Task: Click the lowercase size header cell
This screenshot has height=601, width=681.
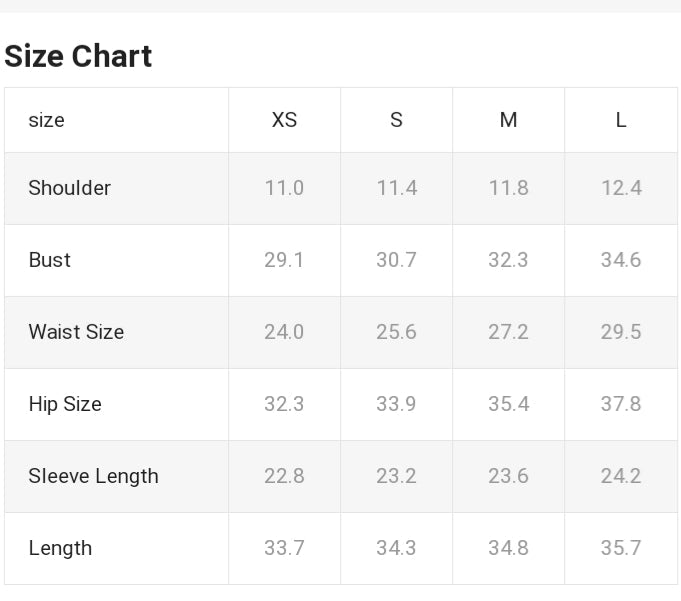Action: coord(46,120)
